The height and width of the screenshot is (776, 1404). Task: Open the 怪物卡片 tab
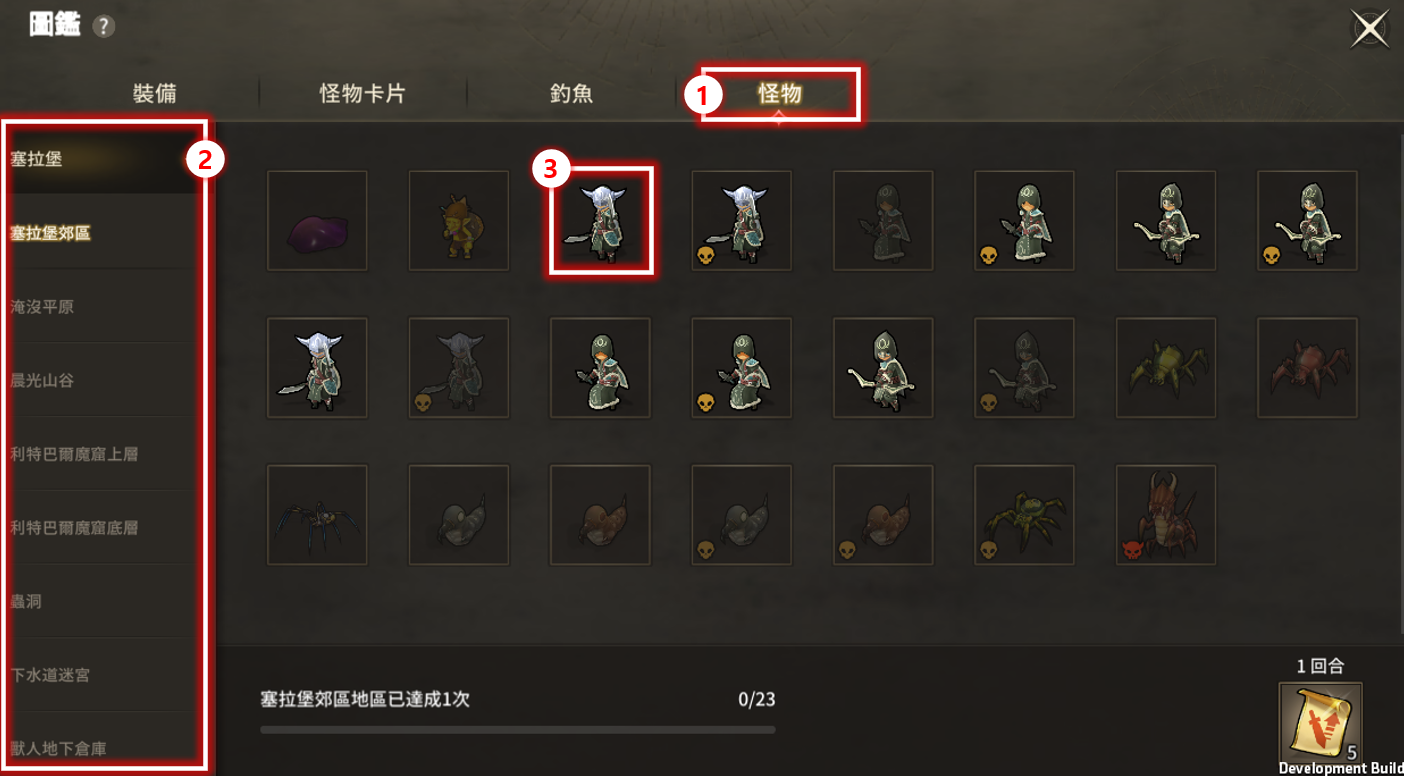point(362,94)
